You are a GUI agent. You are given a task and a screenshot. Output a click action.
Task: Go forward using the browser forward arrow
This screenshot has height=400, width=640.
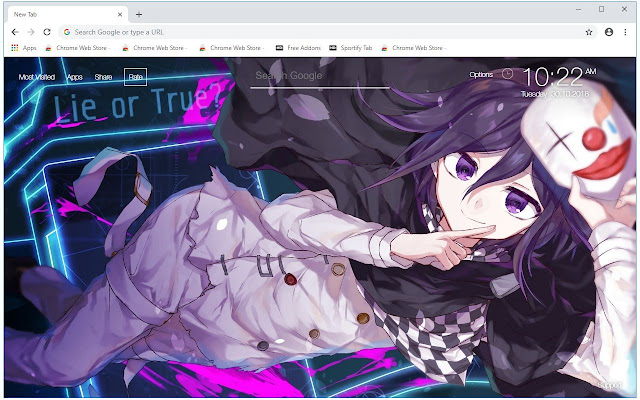point(31,32)
